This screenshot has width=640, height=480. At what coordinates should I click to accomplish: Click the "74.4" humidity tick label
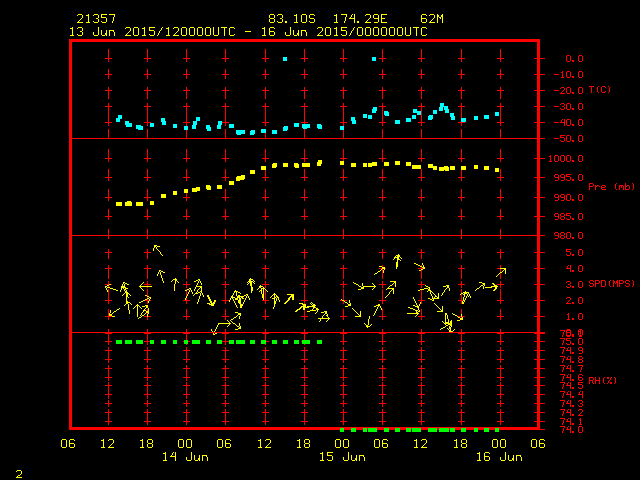[571, 395]
